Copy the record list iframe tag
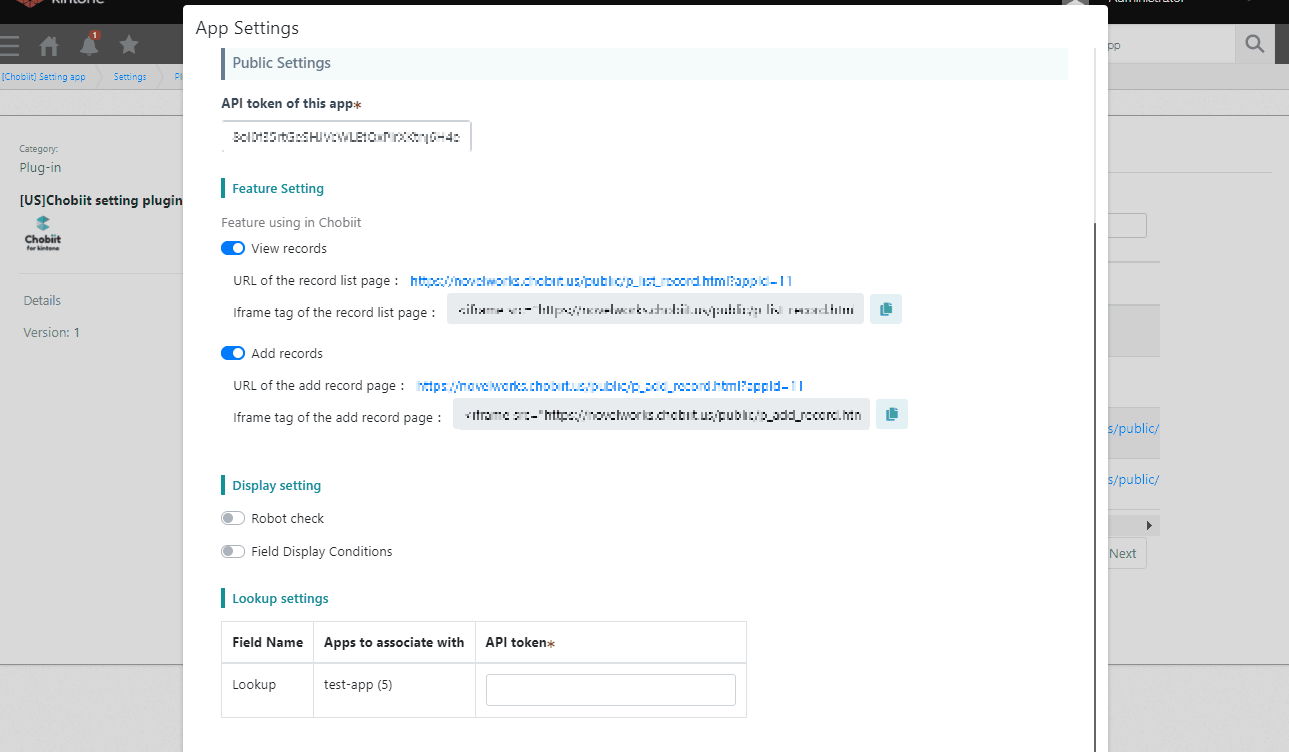Viewport: 1289px width, 752px height. (886, 310)
